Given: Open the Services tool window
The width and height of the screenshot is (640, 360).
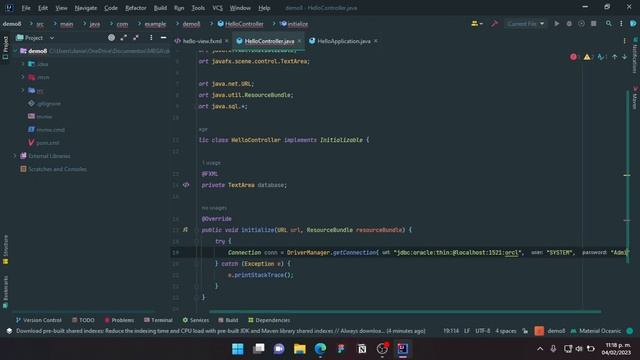Looking at the screenshot, I should (x=196, y=320).
